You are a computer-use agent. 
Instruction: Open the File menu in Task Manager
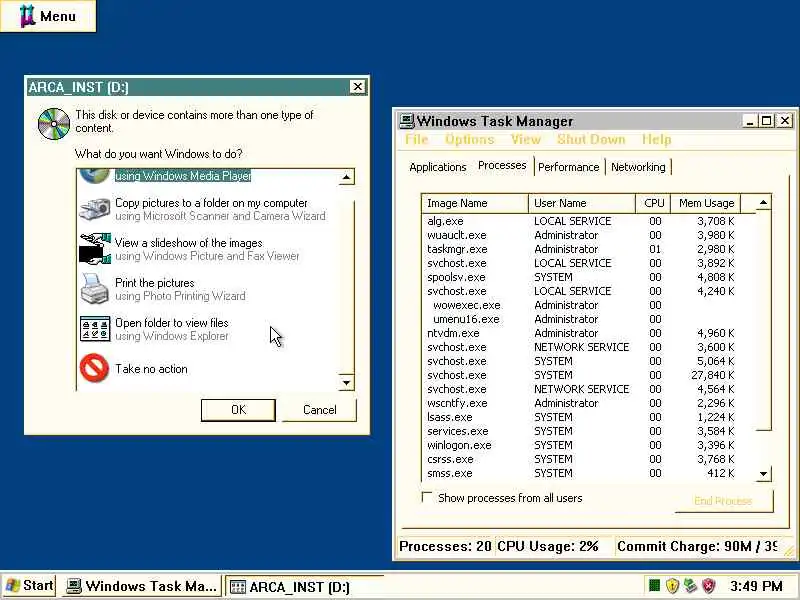click(x=416, y=139)
